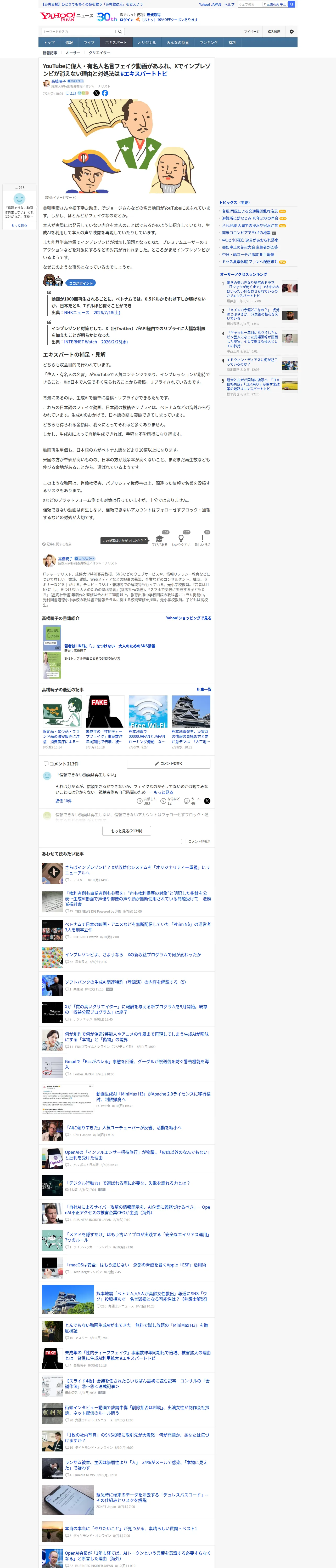This screenshot has height=1568, width=336.
Task: Open the ランキング tab in navigation bar
Action: (209, 43)
